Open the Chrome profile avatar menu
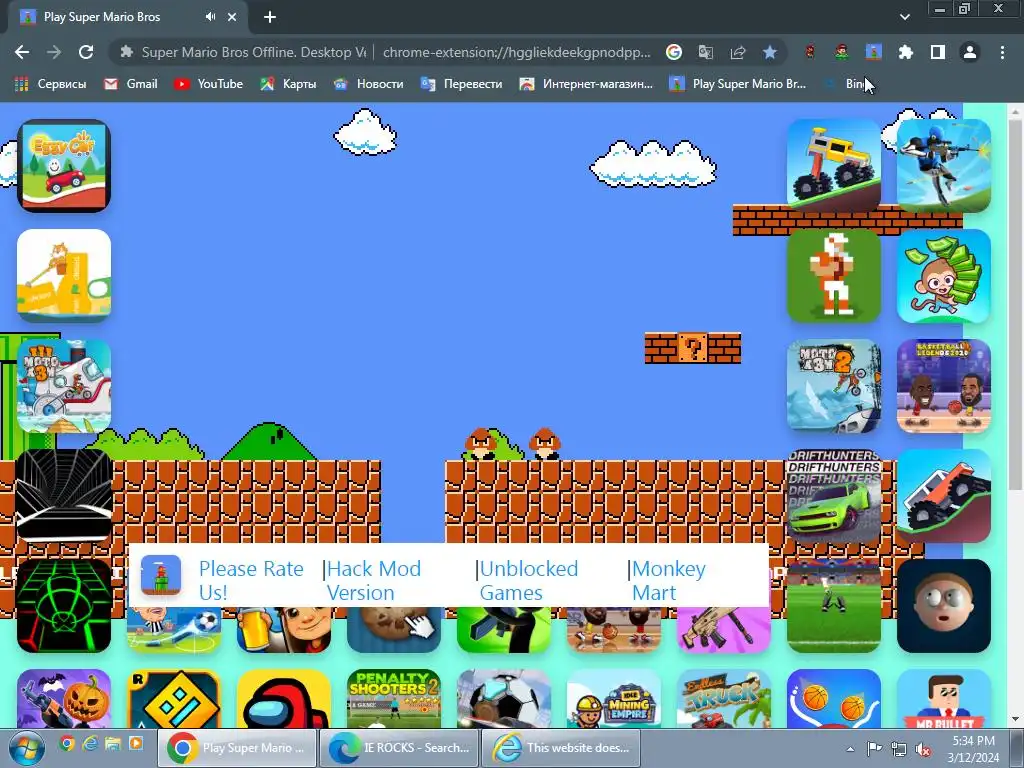The width and height of the screenshot is (1024, 768). pos(970,52)
